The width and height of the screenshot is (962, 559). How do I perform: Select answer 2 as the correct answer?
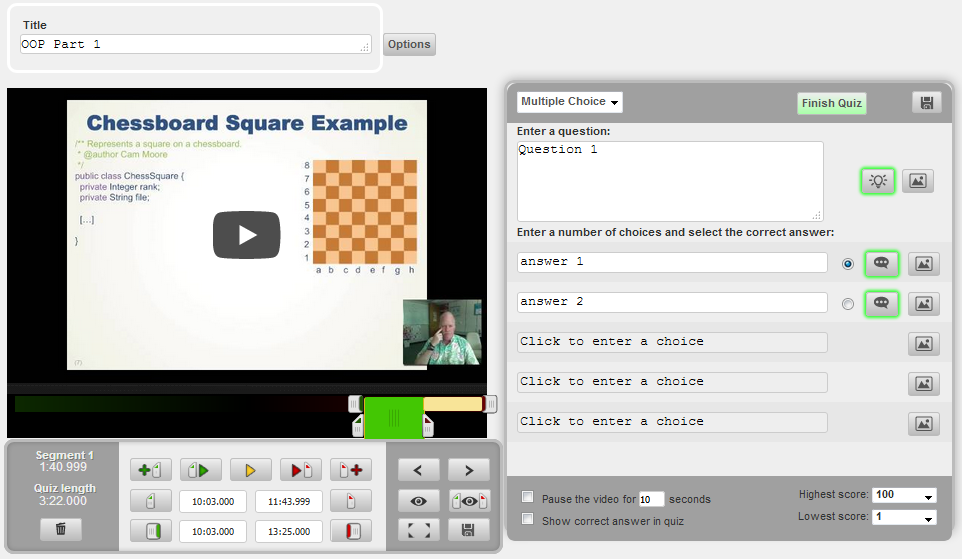point(848,304)
